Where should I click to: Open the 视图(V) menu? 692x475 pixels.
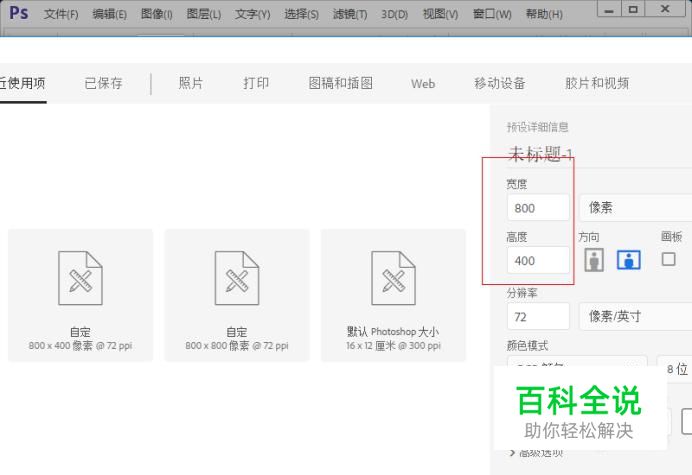click(440, 15)
